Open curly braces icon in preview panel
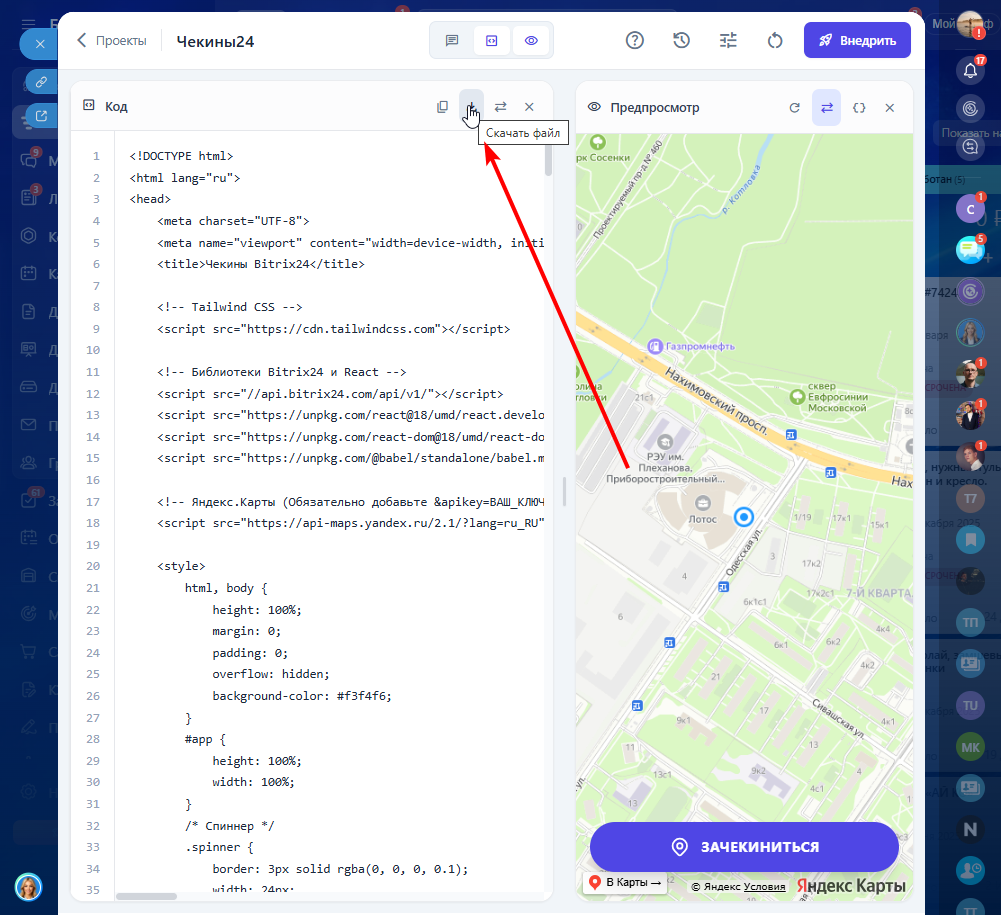This screenshot has height=915, width=1001. click(x=859, y=108)
